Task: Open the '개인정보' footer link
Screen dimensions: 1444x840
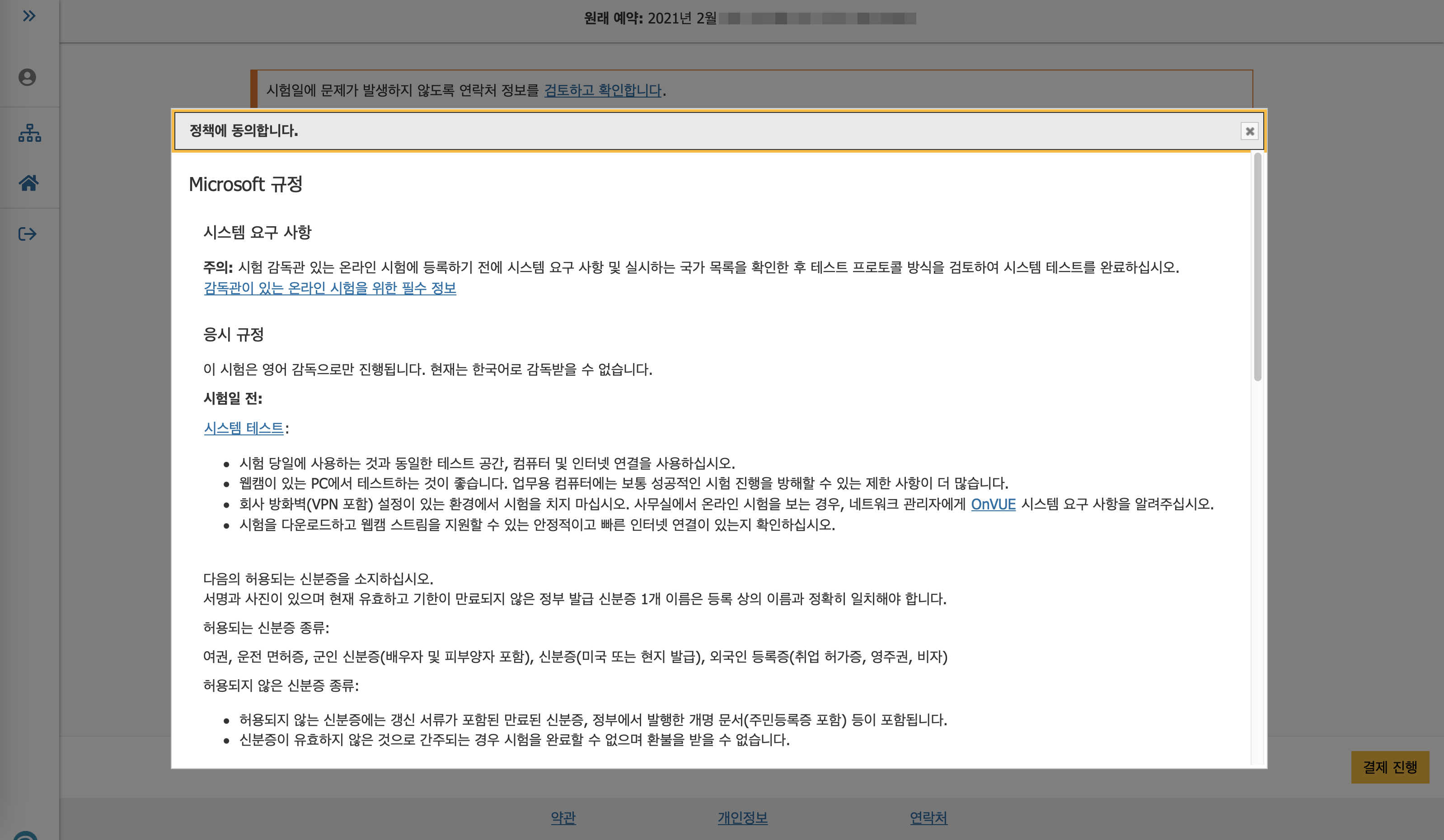Action: click(x=742, y=818)
